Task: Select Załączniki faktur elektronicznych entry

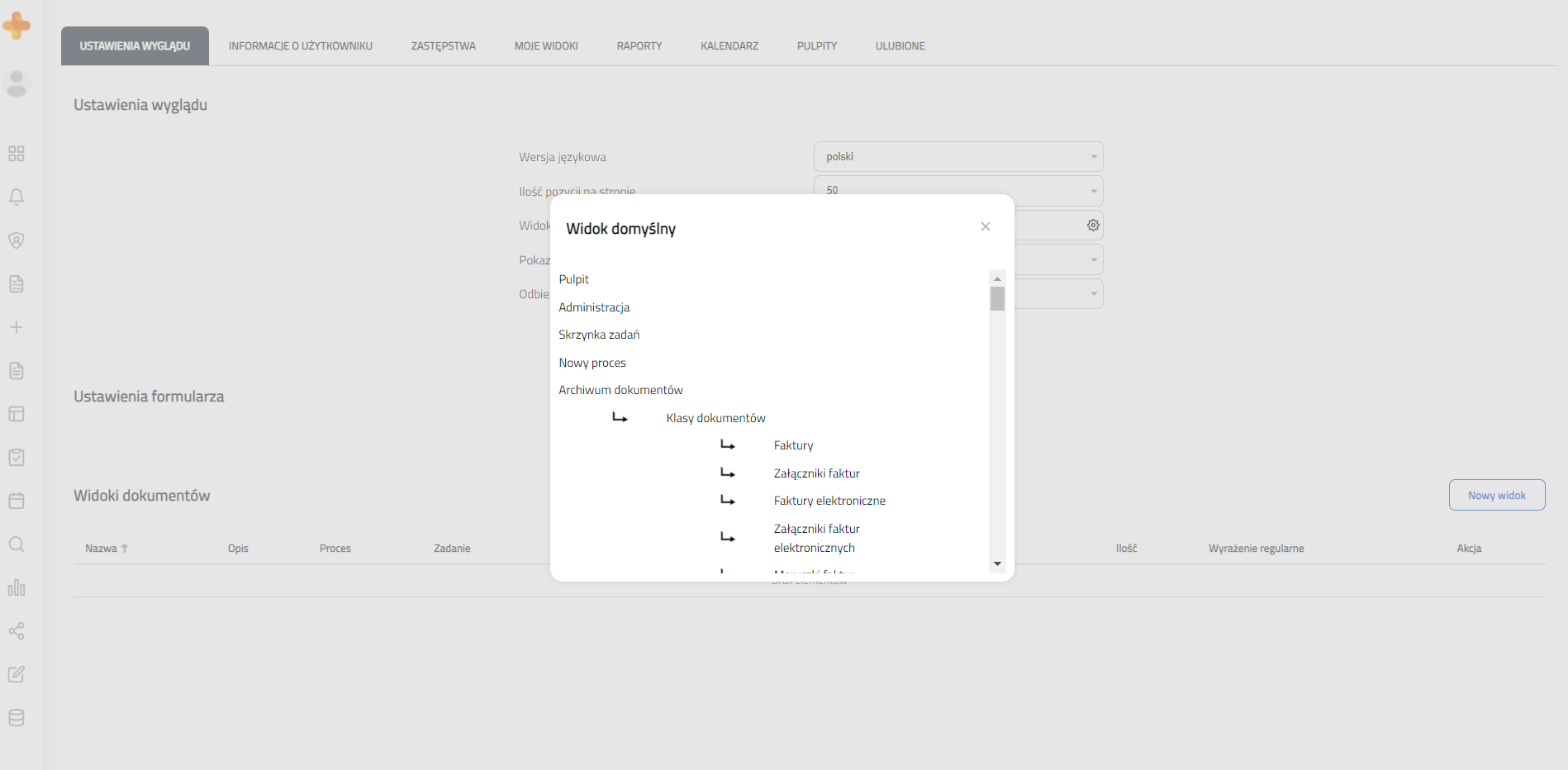Action: click(817, 538)
